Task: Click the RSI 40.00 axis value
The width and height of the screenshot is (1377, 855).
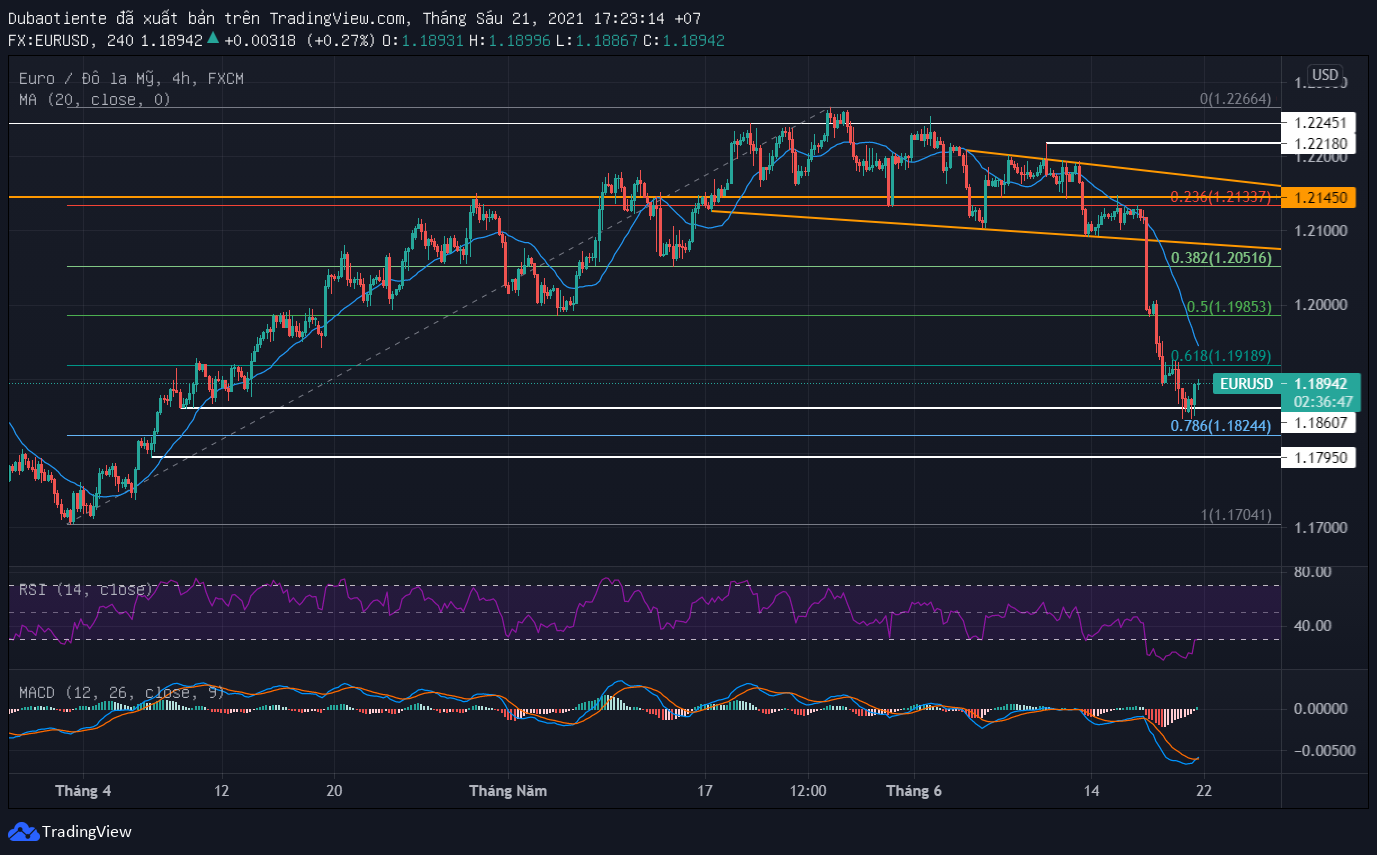Action: [x=1314, y=626]
